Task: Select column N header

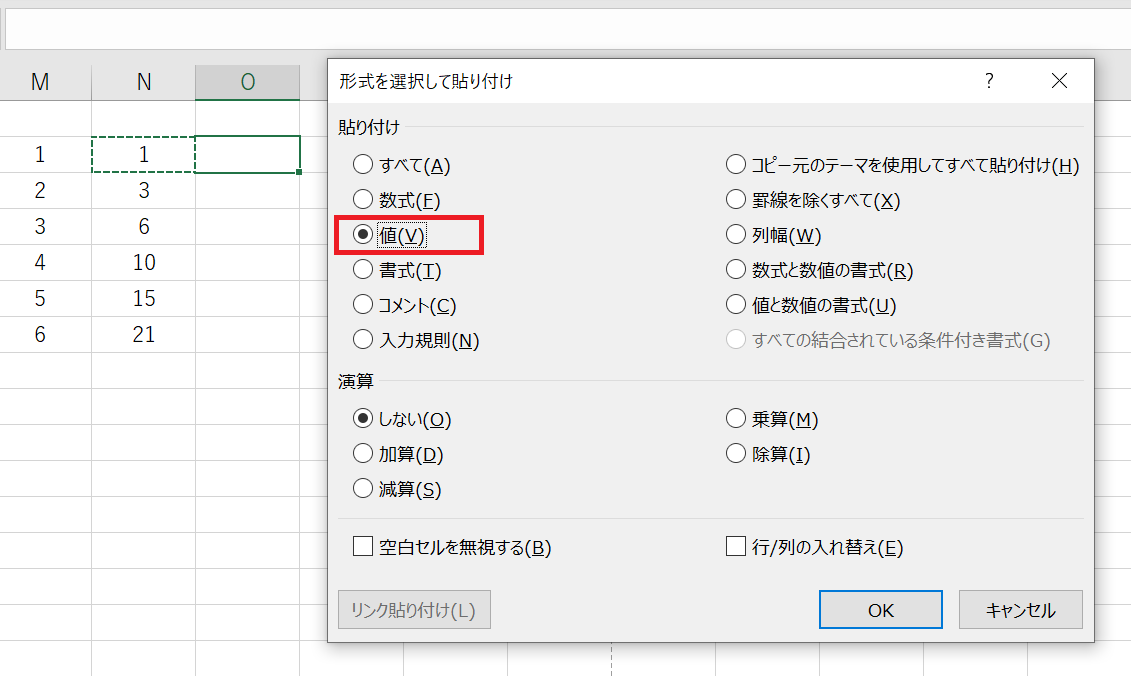Action: click(144, 83)
